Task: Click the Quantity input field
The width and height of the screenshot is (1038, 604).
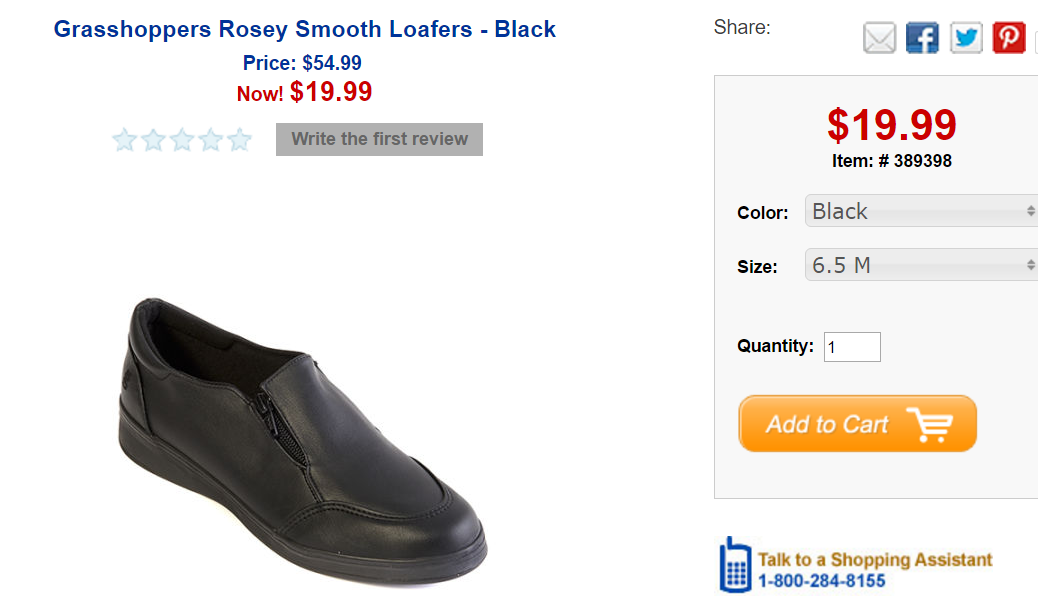Action: (x=852, y=347)
